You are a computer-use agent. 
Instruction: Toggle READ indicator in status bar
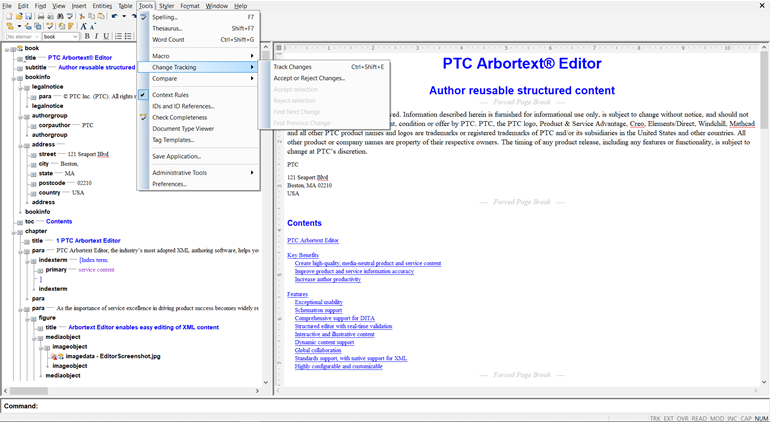(699, 418)
